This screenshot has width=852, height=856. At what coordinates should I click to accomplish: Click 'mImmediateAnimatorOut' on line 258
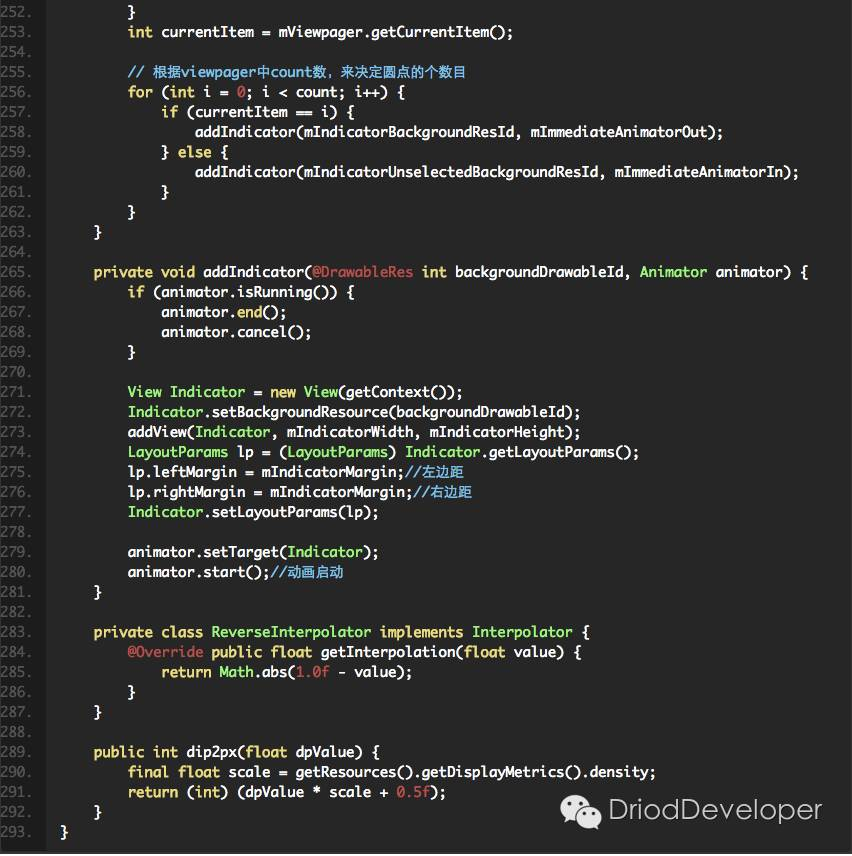click(619, 132)
